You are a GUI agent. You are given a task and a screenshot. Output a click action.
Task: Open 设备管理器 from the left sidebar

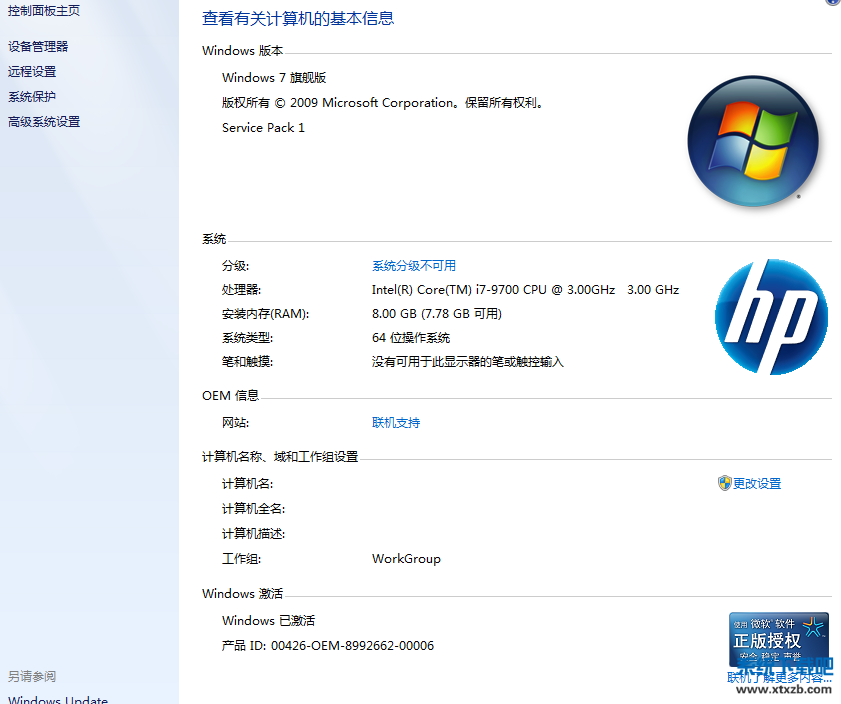(x=38, y=46)
